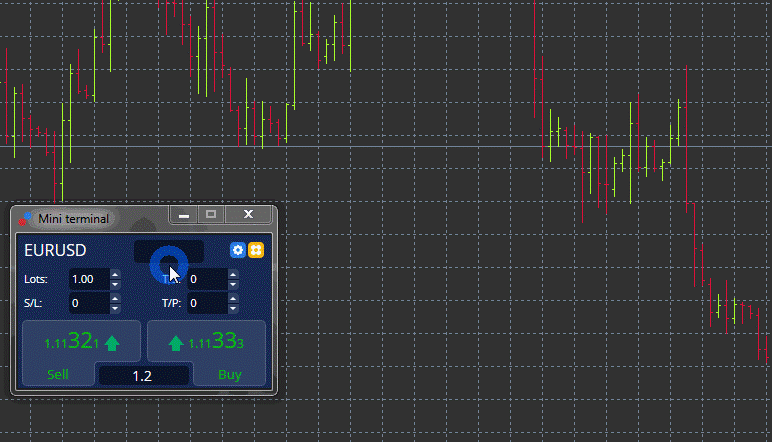Image resolution: width=772 pixels, height=442 pixels.
Task: Increase the Lots value with up arrow
Action: tap(115, 274)
